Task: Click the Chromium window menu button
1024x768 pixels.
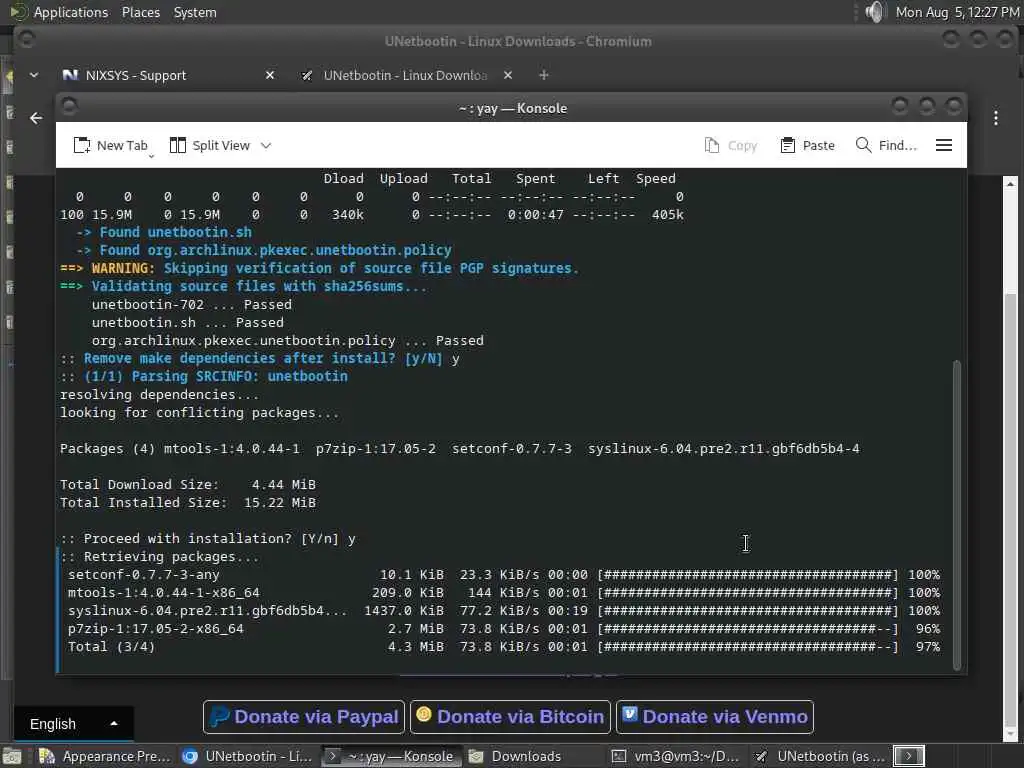Action: pos(26,39)
